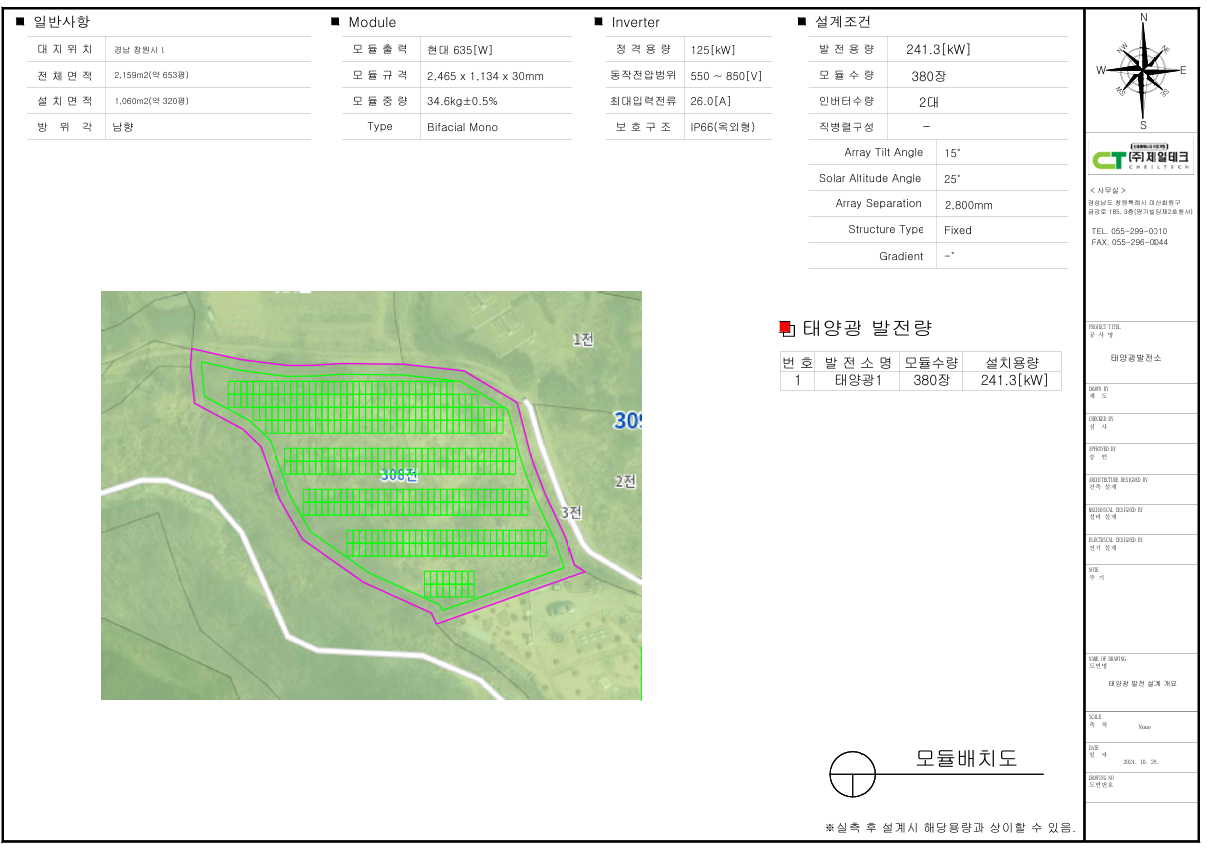Click the north compass rose symbol
The image size is (1212, 854).
pyautogui.click(x=1143, y=70)
